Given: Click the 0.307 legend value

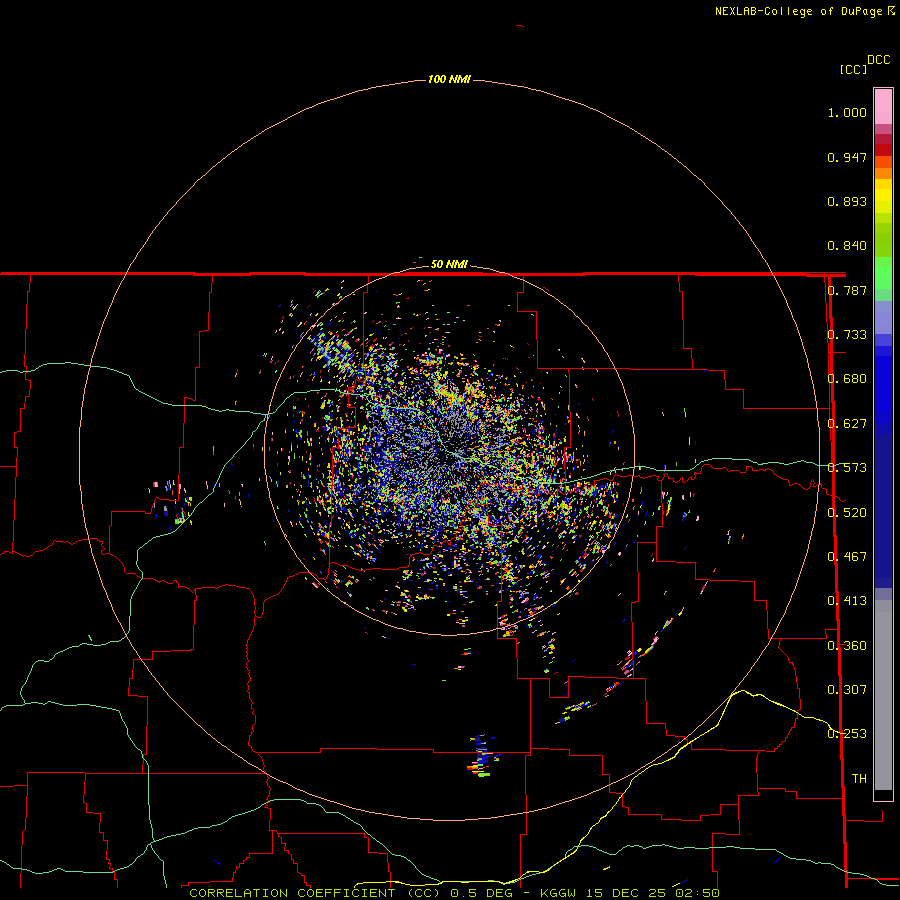Looking at the screenshot, I should tap(847, 690).
